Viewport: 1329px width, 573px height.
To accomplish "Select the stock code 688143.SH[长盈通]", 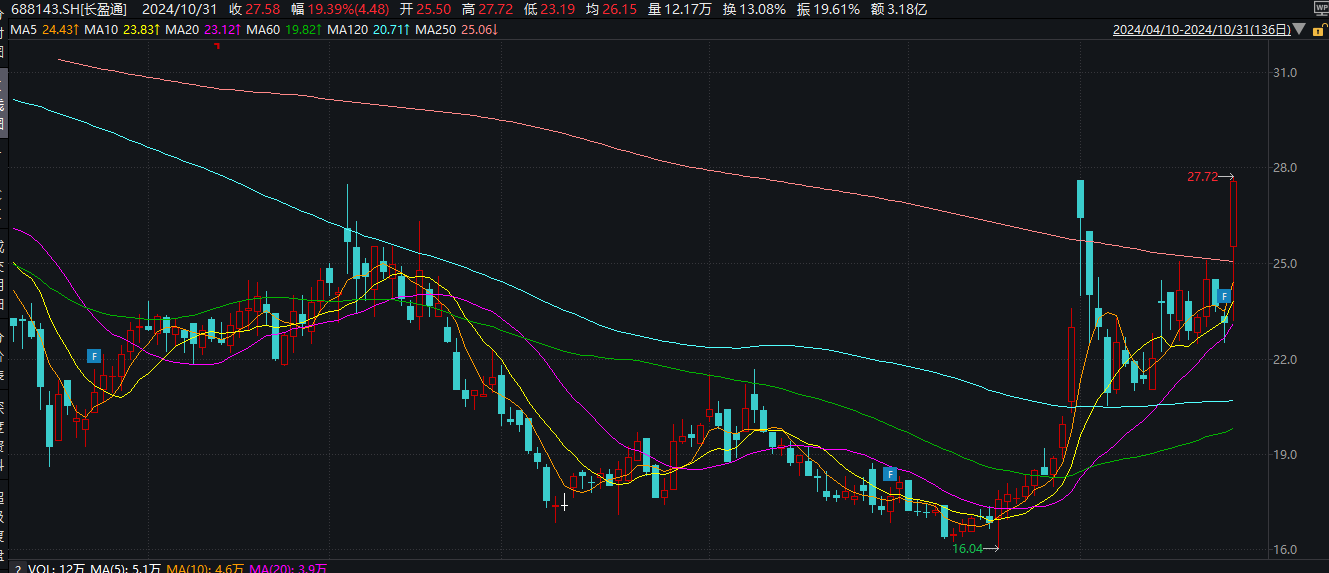I will (x=68, y=9).
